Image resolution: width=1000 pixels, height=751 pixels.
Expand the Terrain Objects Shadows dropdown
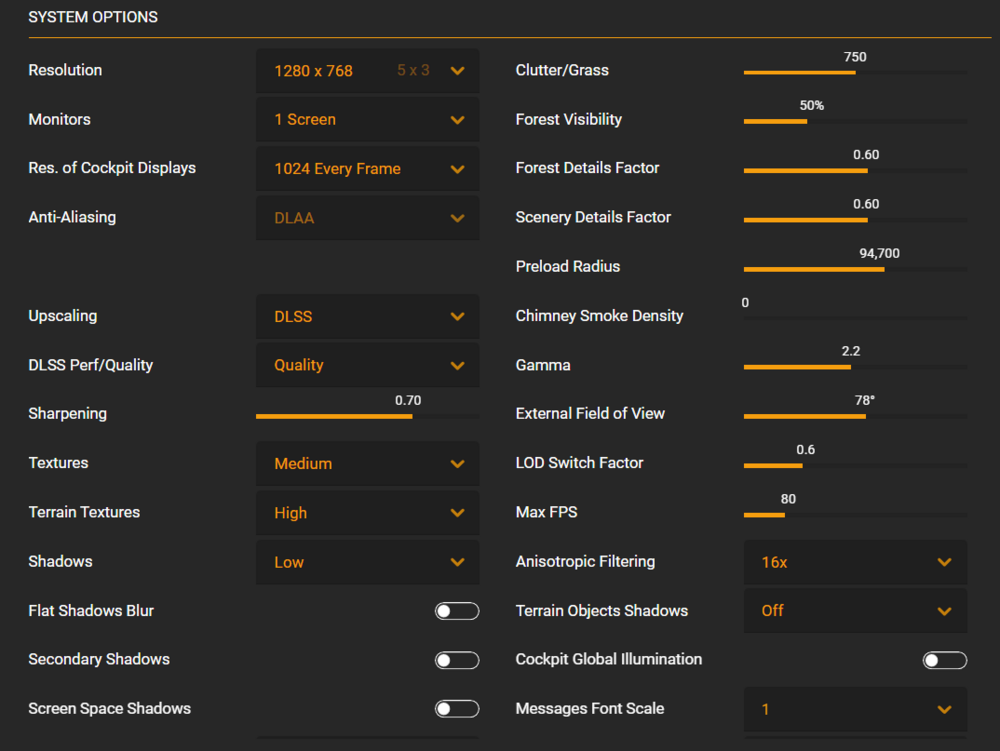point(855,611)
